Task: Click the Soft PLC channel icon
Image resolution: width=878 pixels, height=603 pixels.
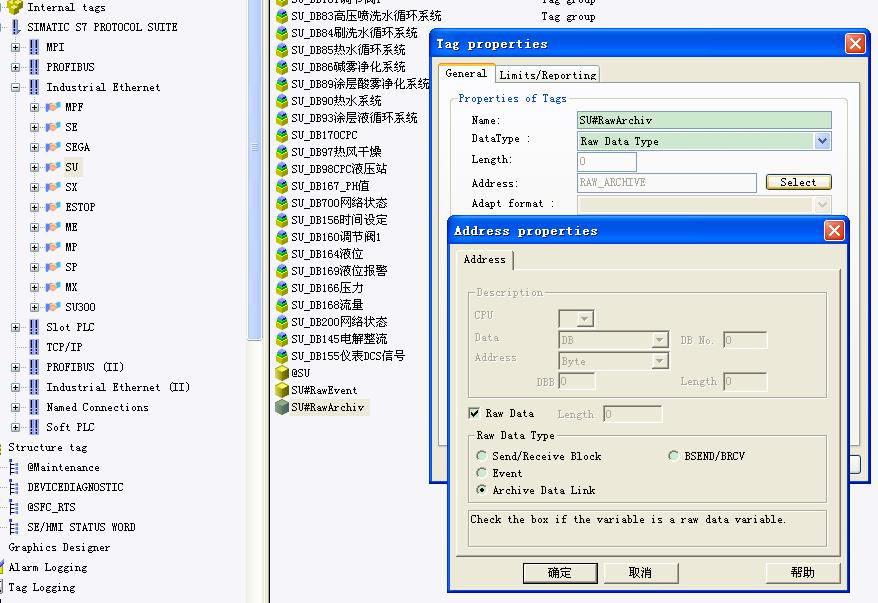Action: tap(34, 427)
